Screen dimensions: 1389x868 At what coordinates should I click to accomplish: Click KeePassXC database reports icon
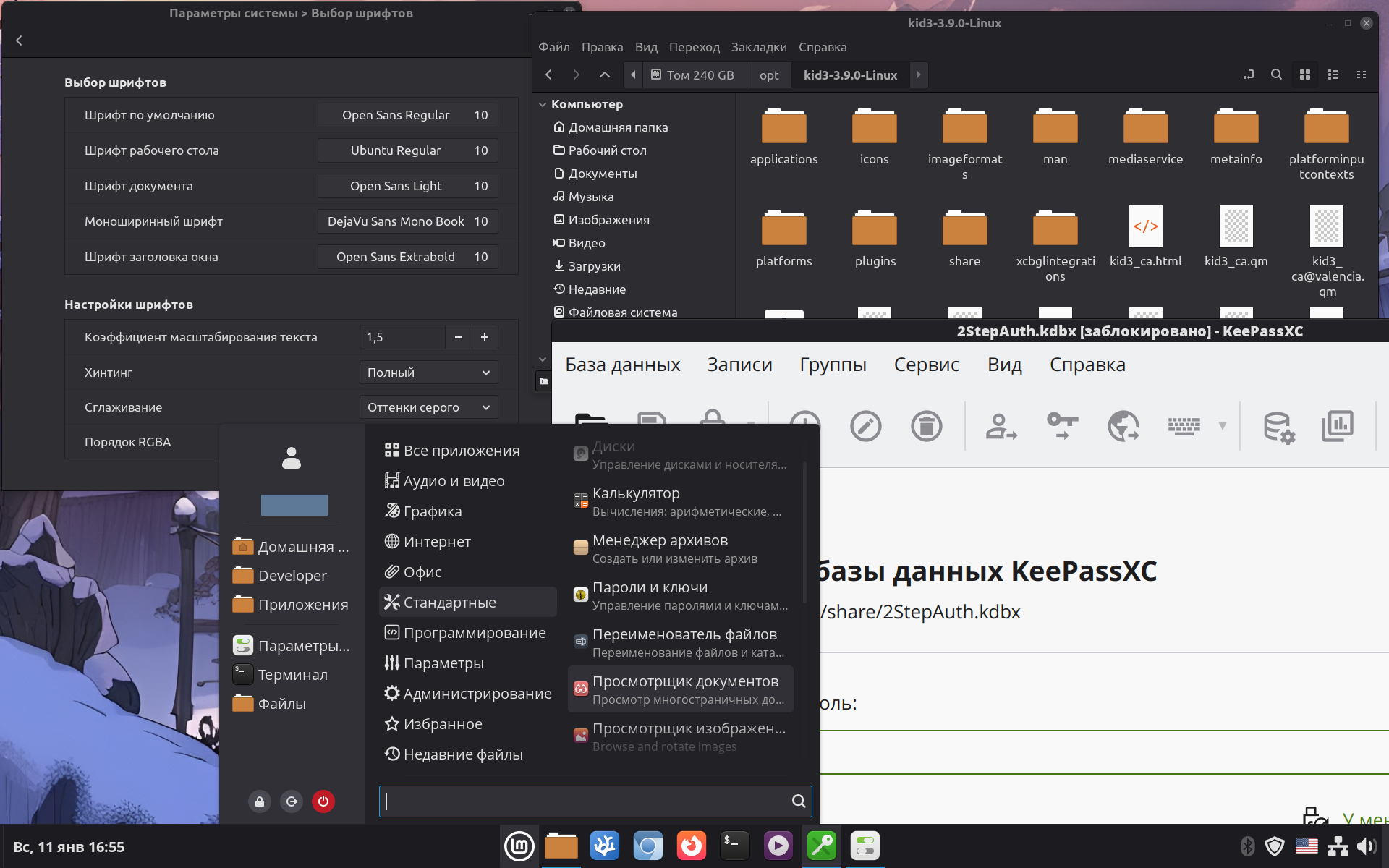1337,426
